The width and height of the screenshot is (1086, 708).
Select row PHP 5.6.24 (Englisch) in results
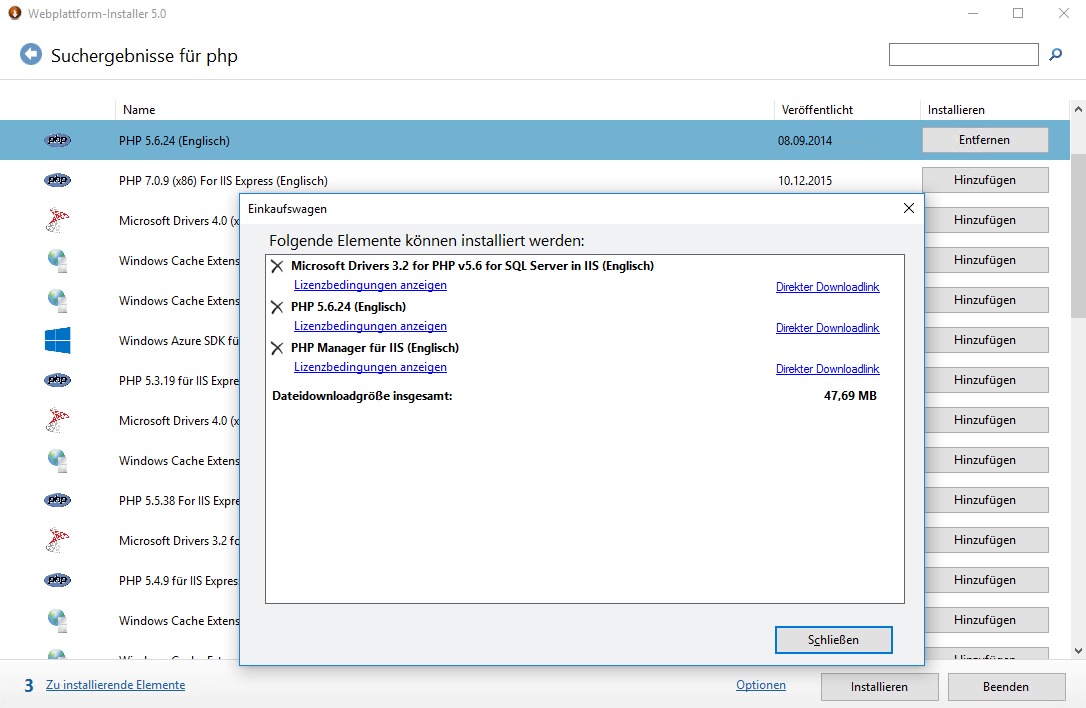pyautogui.click(x=535, y=140)
